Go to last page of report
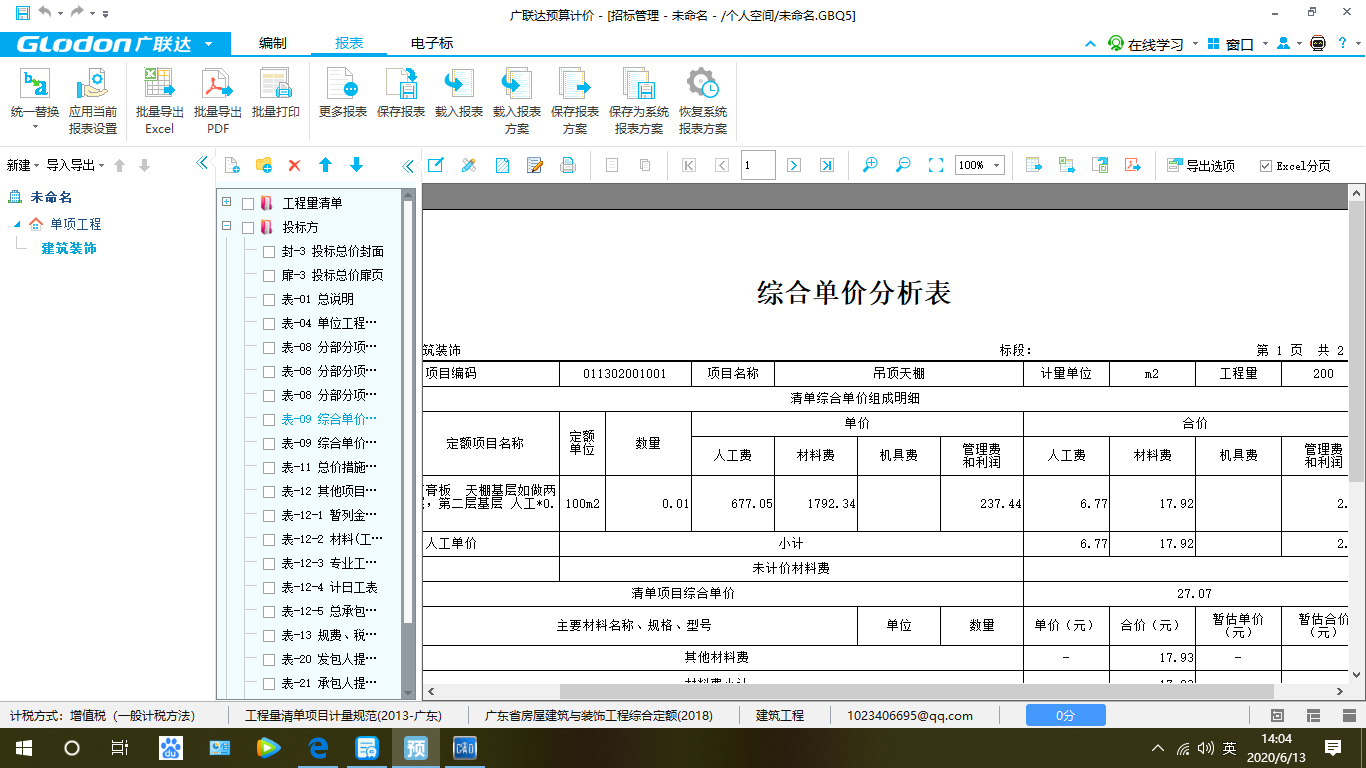Image resolution: width=1366 pixels, height=768 pixels. (827, 165)
